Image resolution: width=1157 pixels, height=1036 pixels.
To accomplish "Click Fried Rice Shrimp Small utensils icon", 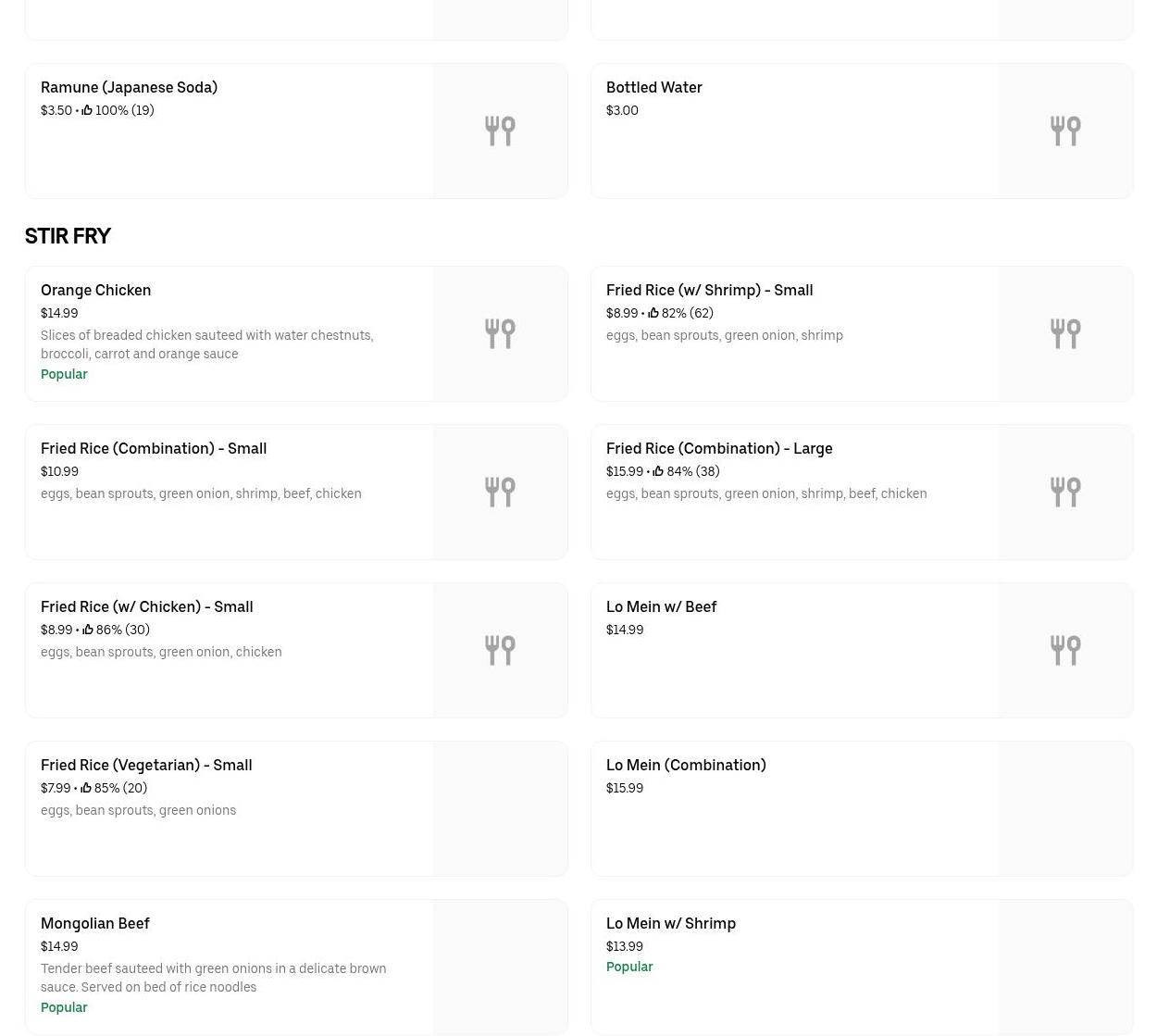I will pyautogui.click(x=1065, y=333).
